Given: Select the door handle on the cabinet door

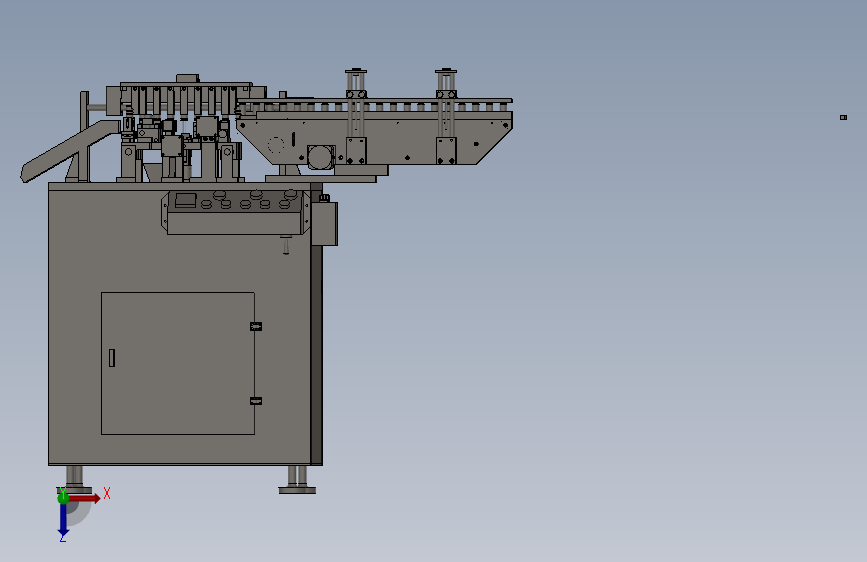Looking at the screenshot, I should click(112, 358).
